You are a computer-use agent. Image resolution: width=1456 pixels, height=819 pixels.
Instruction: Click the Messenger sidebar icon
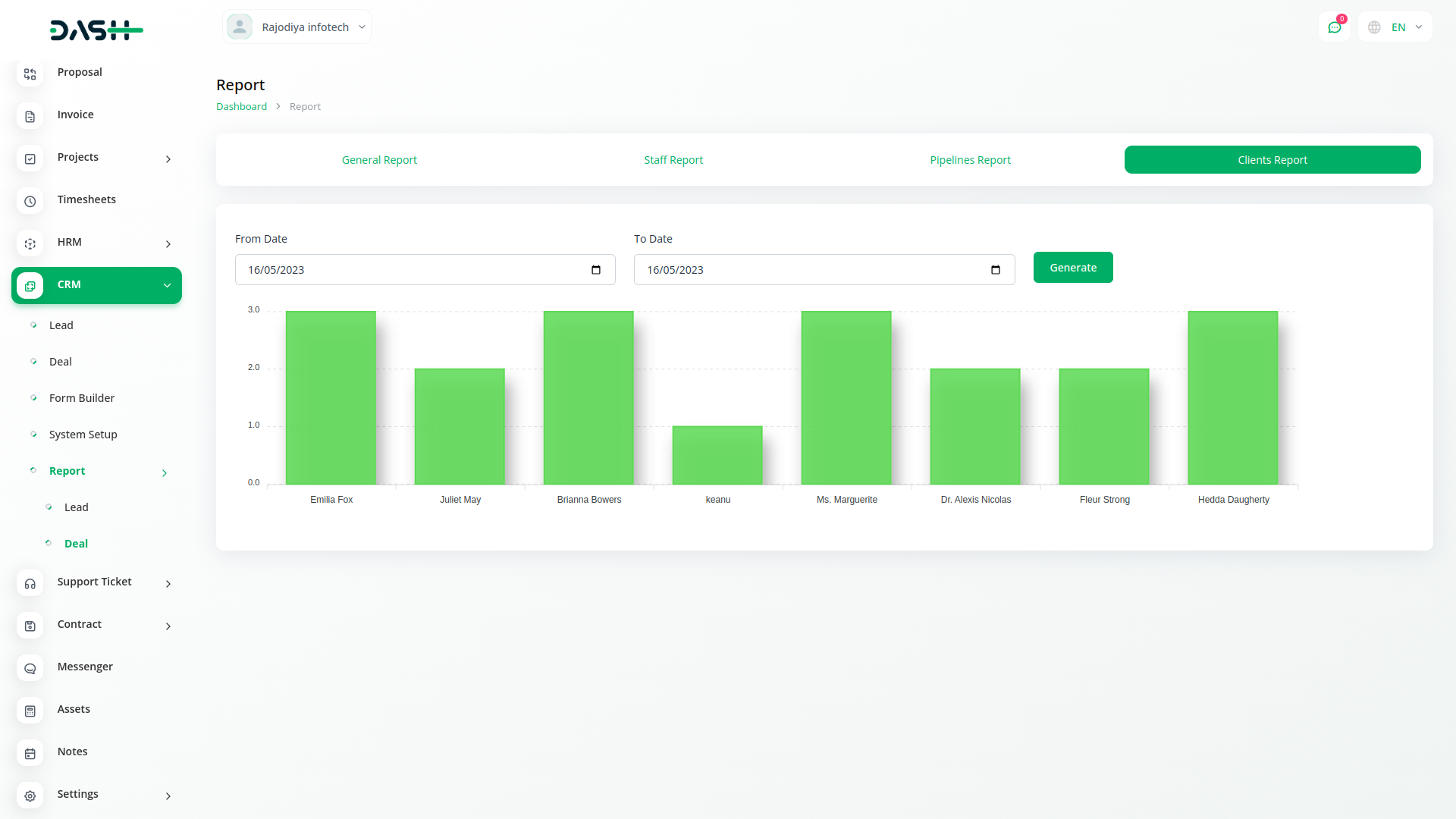pos(30,668)
